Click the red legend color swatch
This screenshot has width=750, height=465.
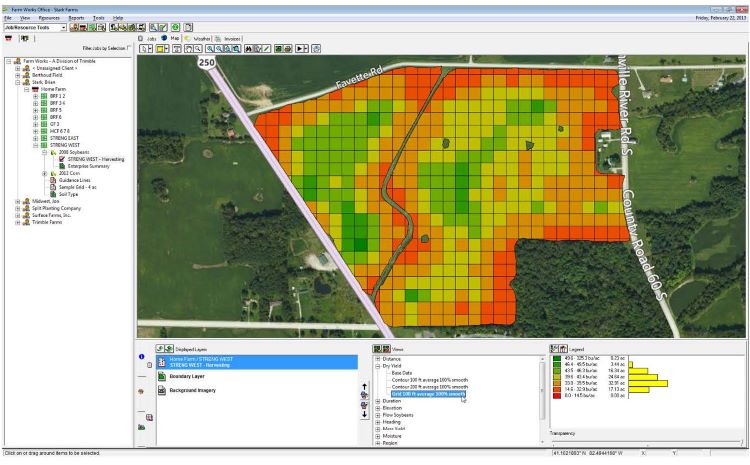pos(558,395)
